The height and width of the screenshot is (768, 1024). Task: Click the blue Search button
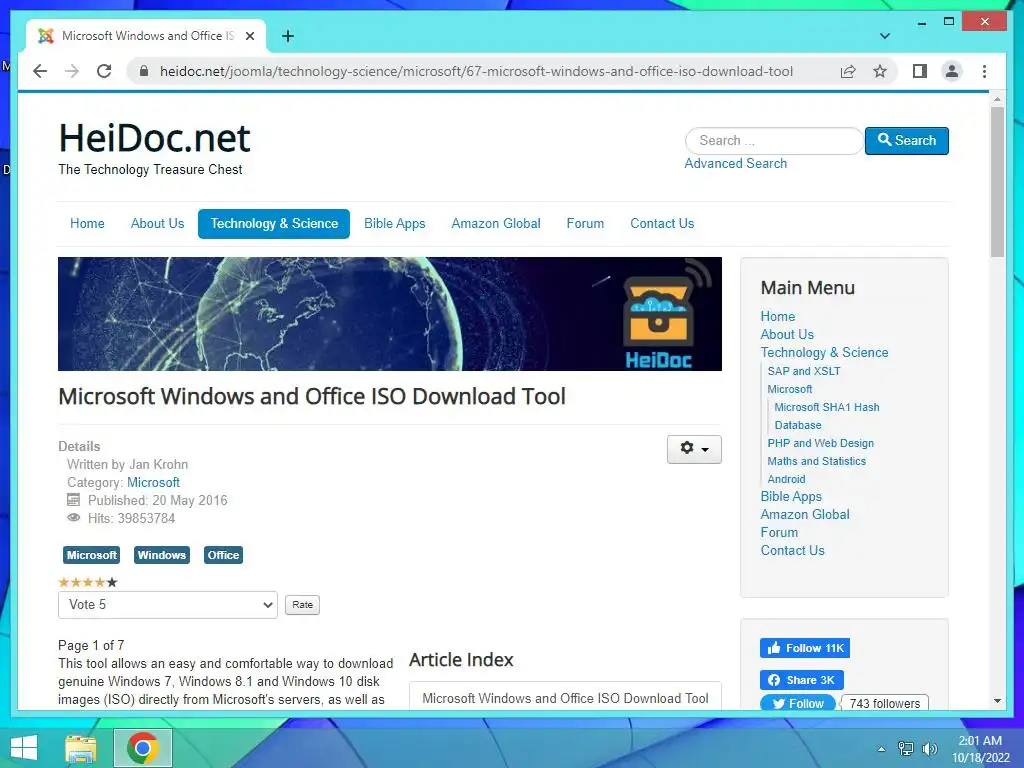(906, 140)
